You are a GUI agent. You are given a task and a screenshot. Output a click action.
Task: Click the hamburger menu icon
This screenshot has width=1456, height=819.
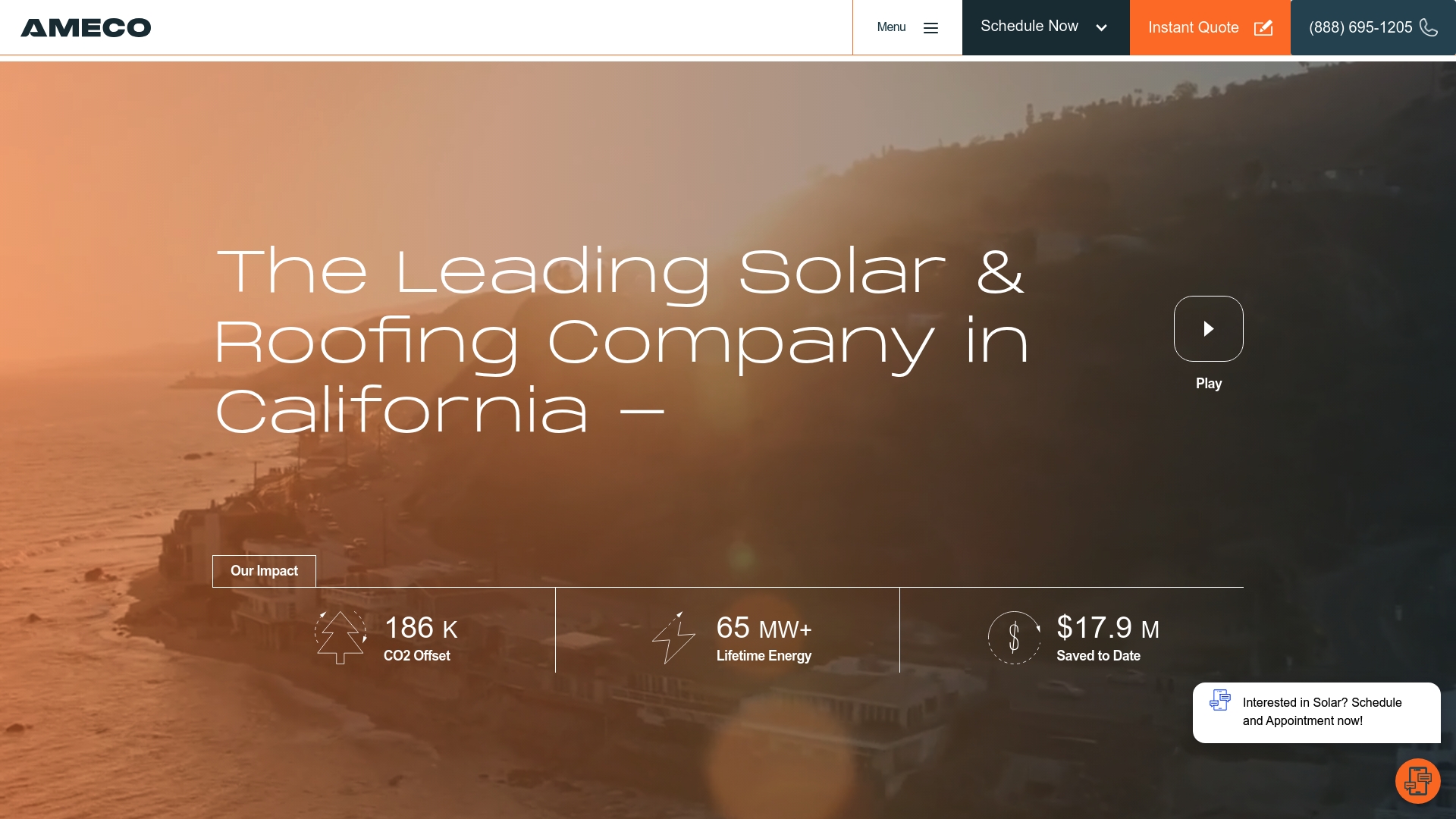930,27
